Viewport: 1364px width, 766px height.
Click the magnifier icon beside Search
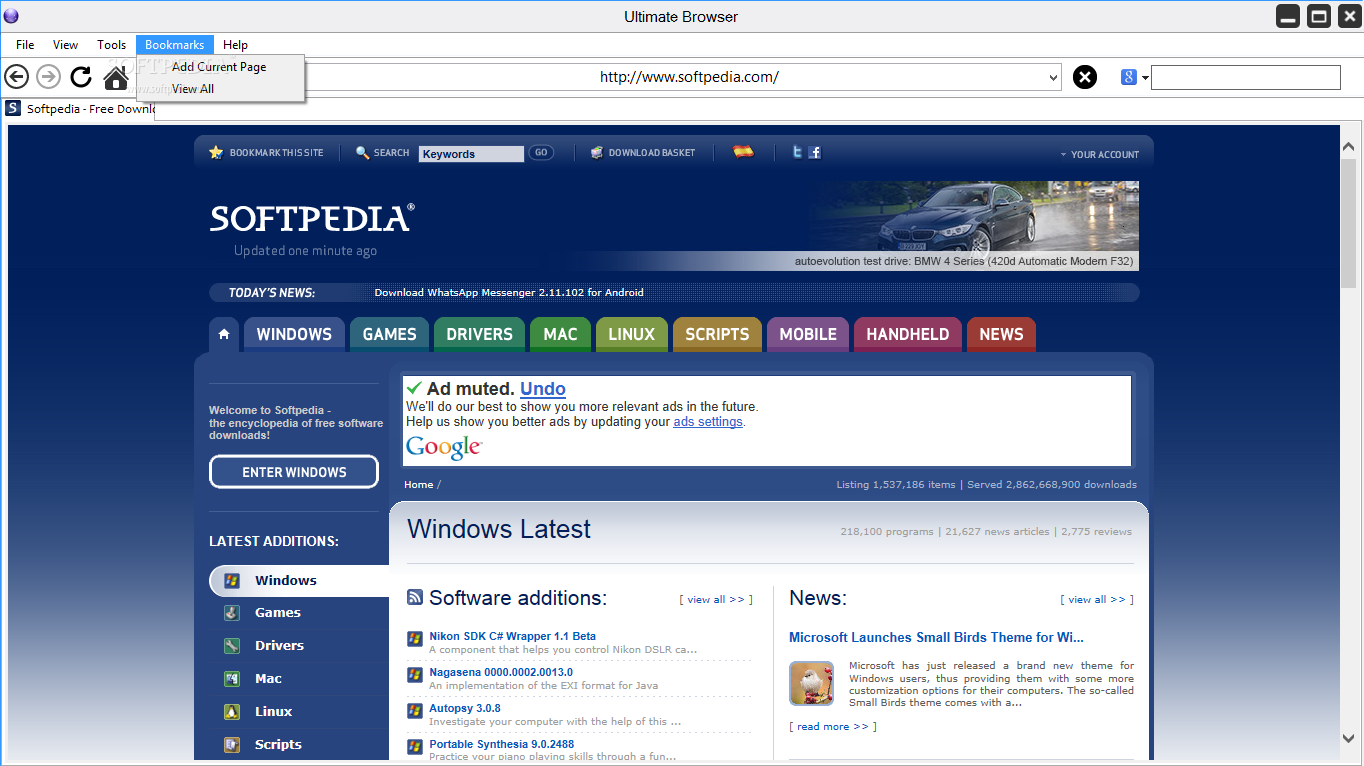tap(362, 152)
